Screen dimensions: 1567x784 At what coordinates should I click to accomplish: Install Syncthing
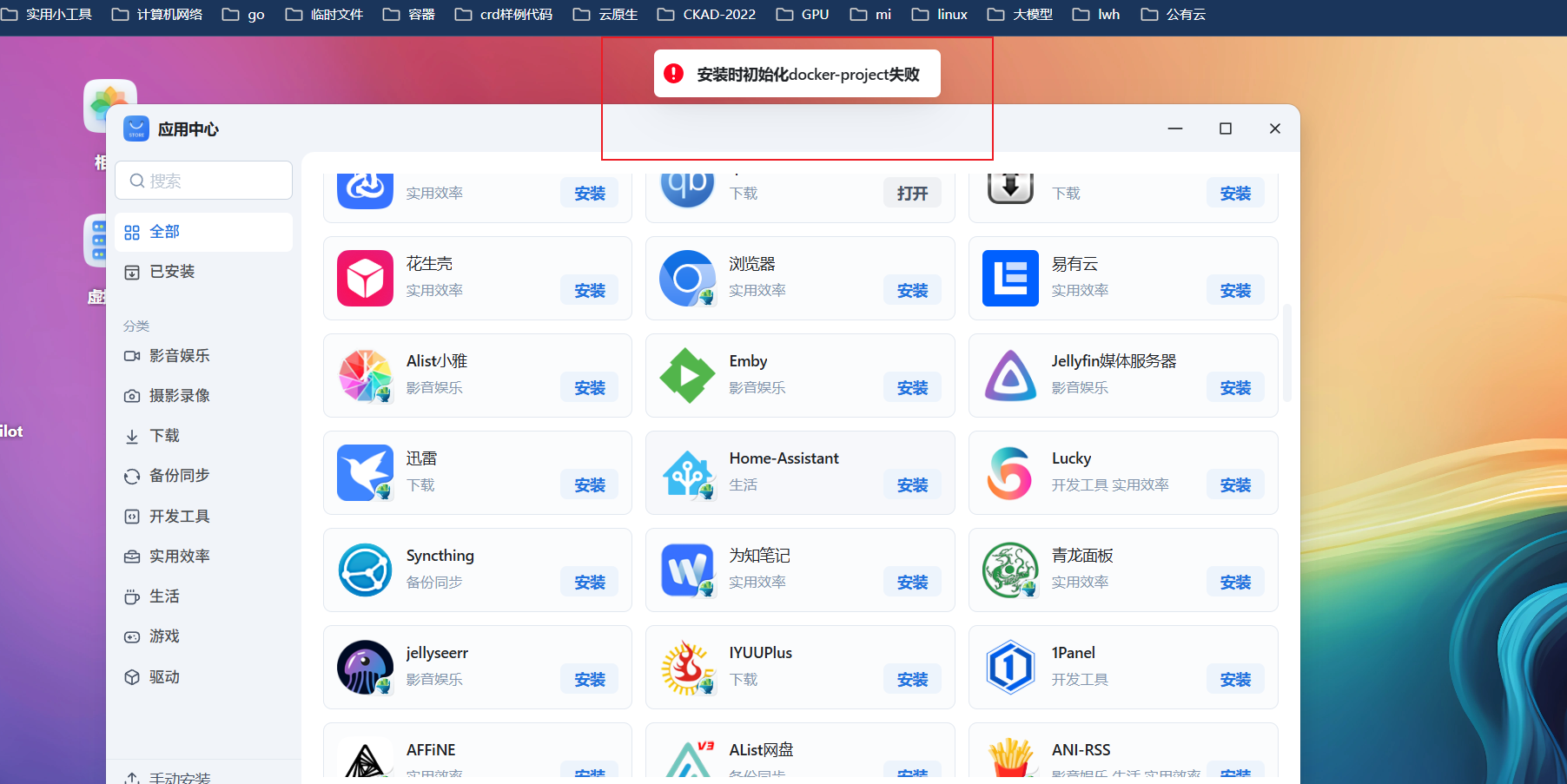(590, 583)
